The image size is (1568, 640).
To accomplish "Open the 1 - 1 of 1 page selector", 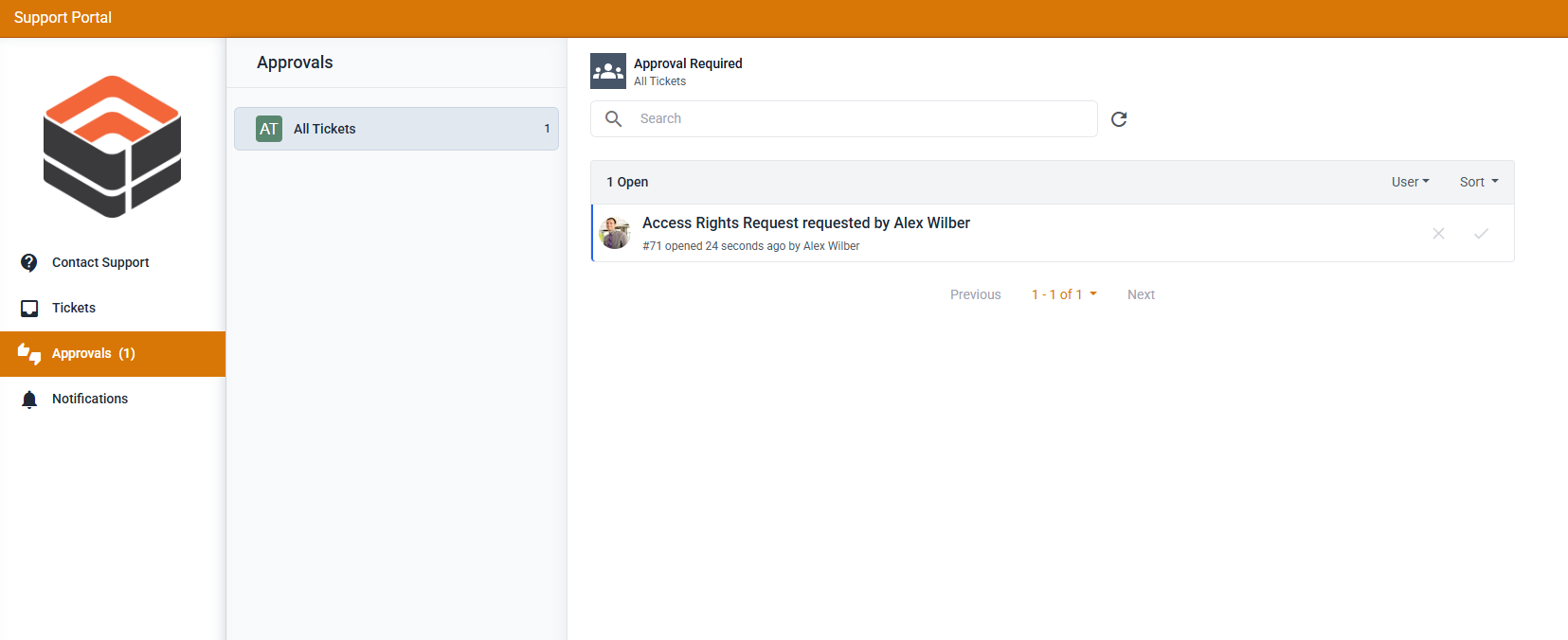I will pyautogui.click(x=1064, y=294).
